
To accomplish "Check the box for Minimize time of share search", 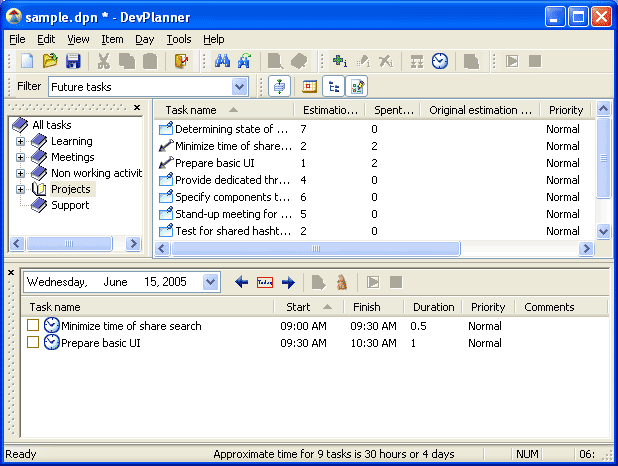I will coord(33,325).
